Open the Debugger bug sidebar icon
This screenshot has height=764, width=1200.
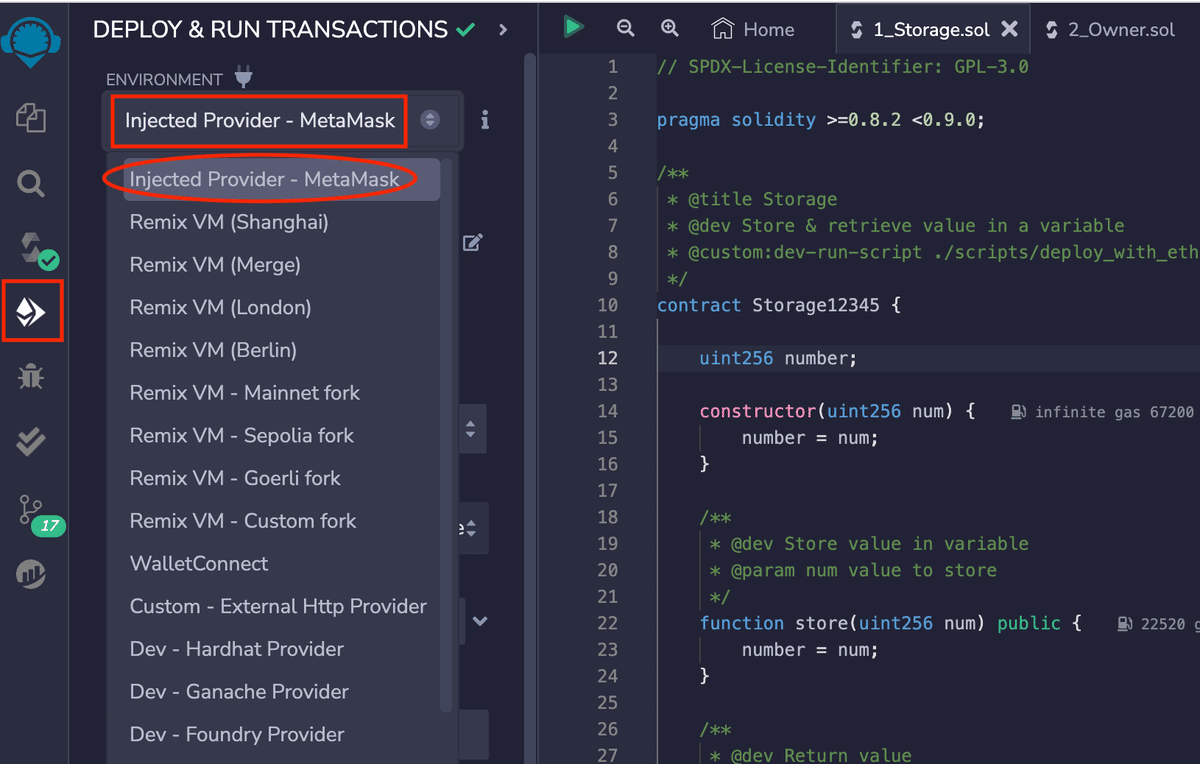31,377
